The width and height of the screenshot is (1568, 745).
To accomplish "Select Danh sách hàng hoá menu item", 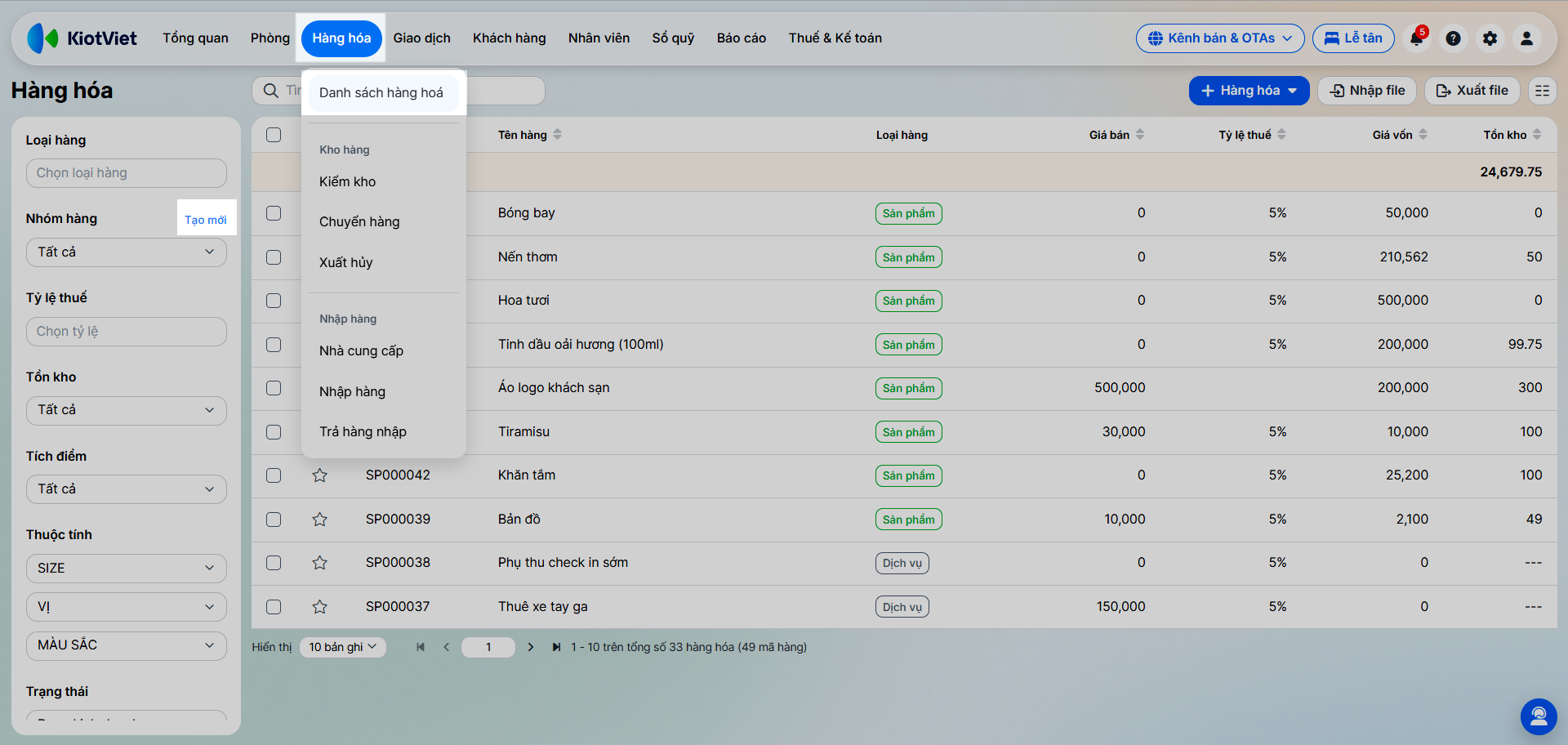I will click(x=381, y=93).
